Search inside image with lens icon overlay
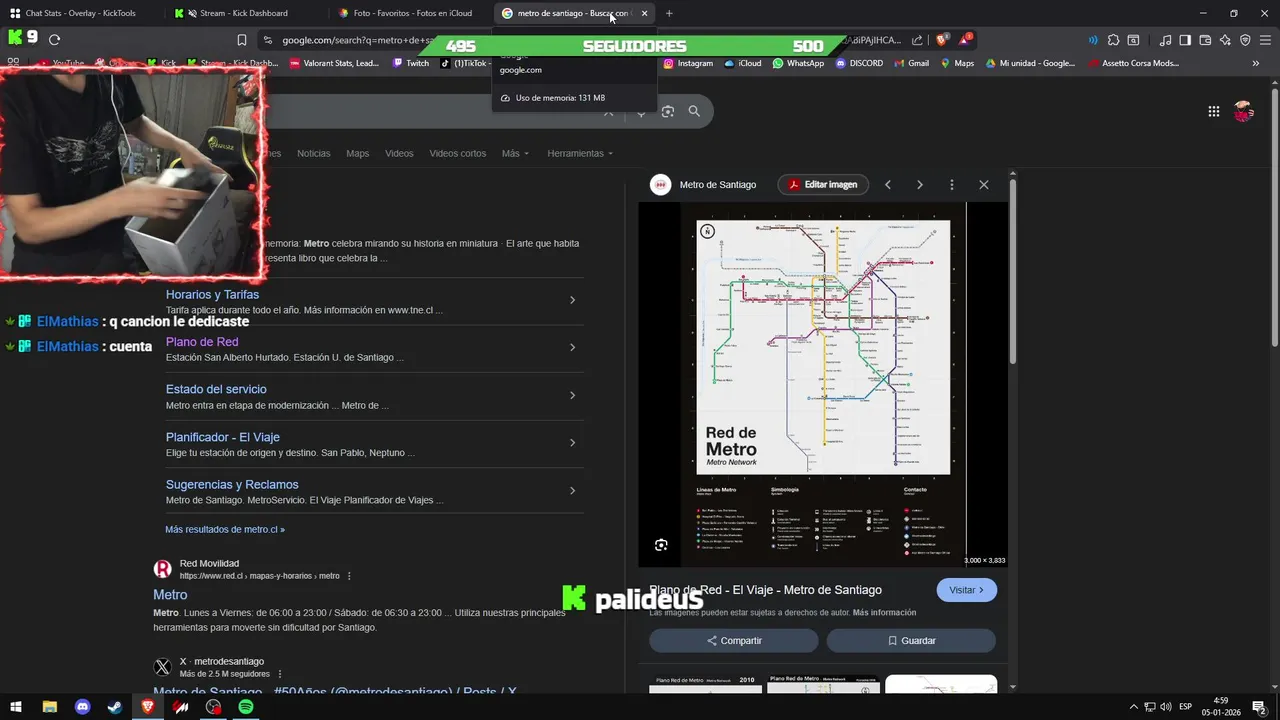 pyautogui.click(x=661, y=545)
